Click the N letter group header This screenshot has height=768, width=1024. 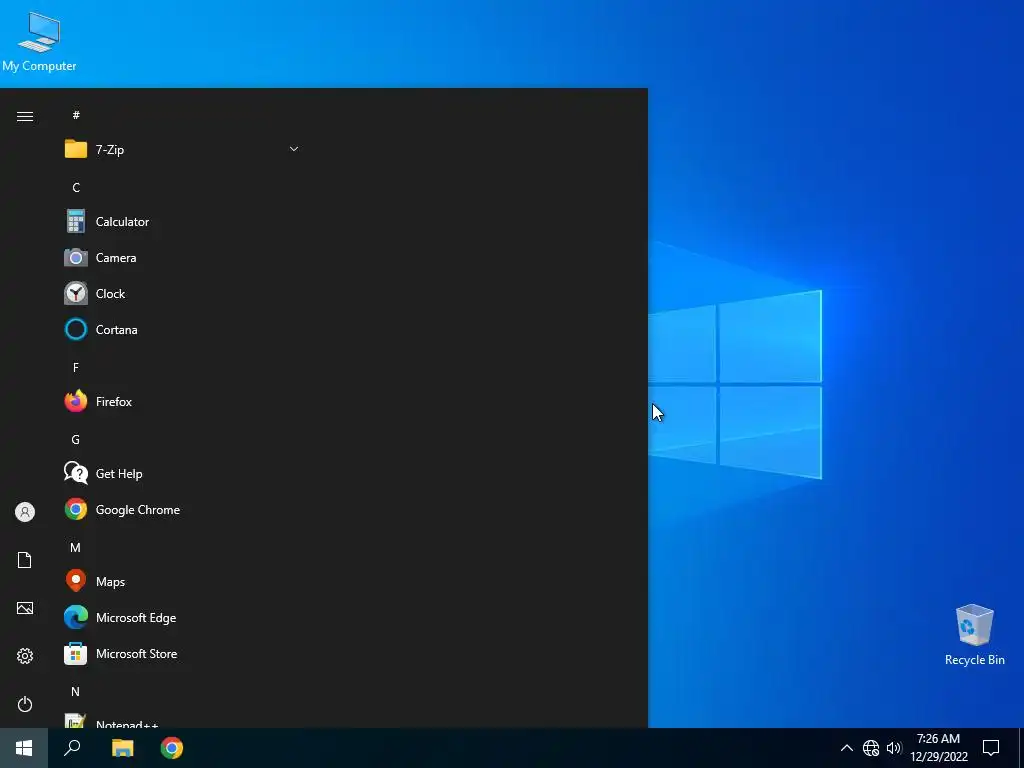76,691
